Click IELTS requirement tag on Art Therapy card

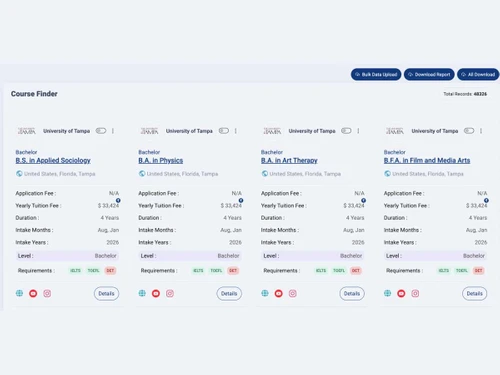[321, 270]
